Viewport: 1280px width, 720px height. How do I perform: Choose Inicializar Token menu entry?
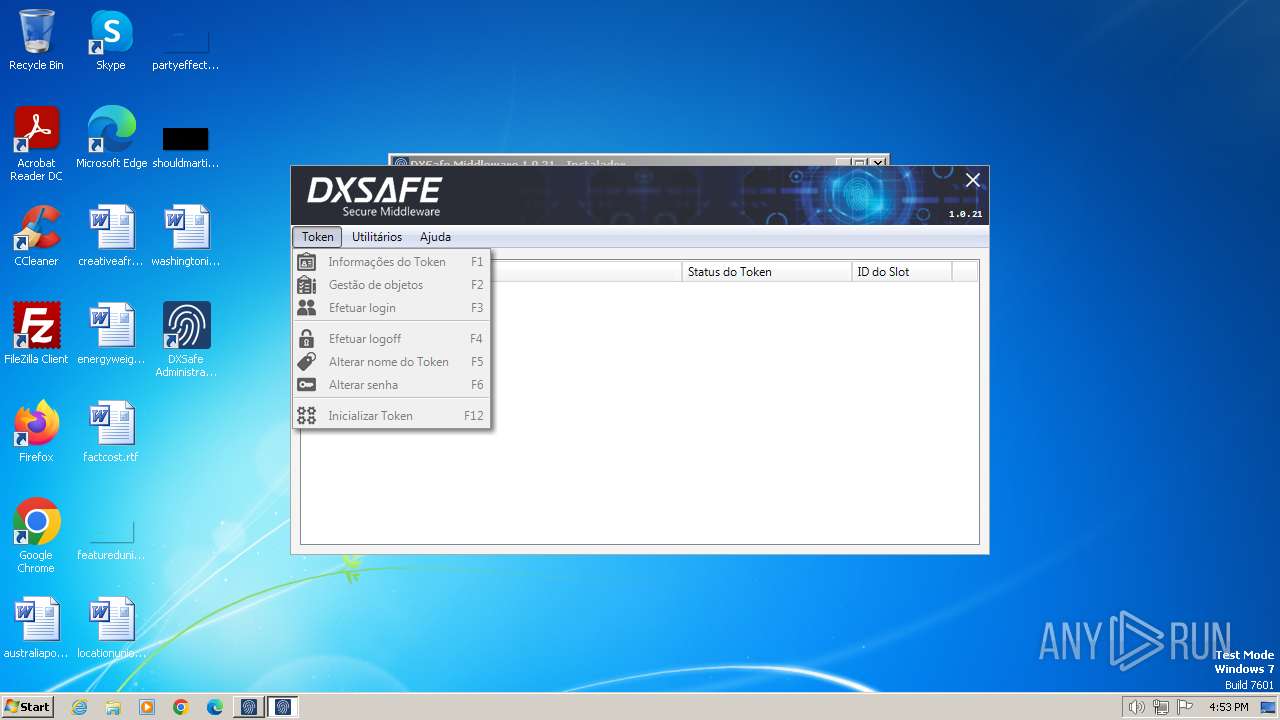(x=391, y=416)
